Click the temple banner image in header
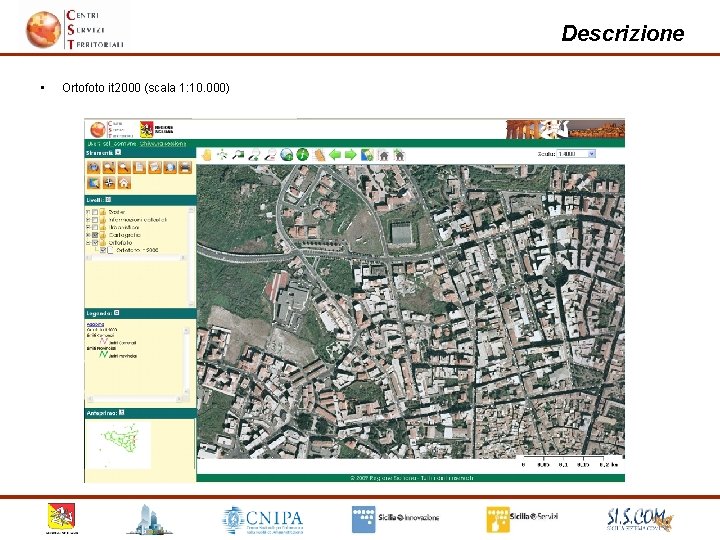Viewport: 720px width, 540px height. point(565,129)
